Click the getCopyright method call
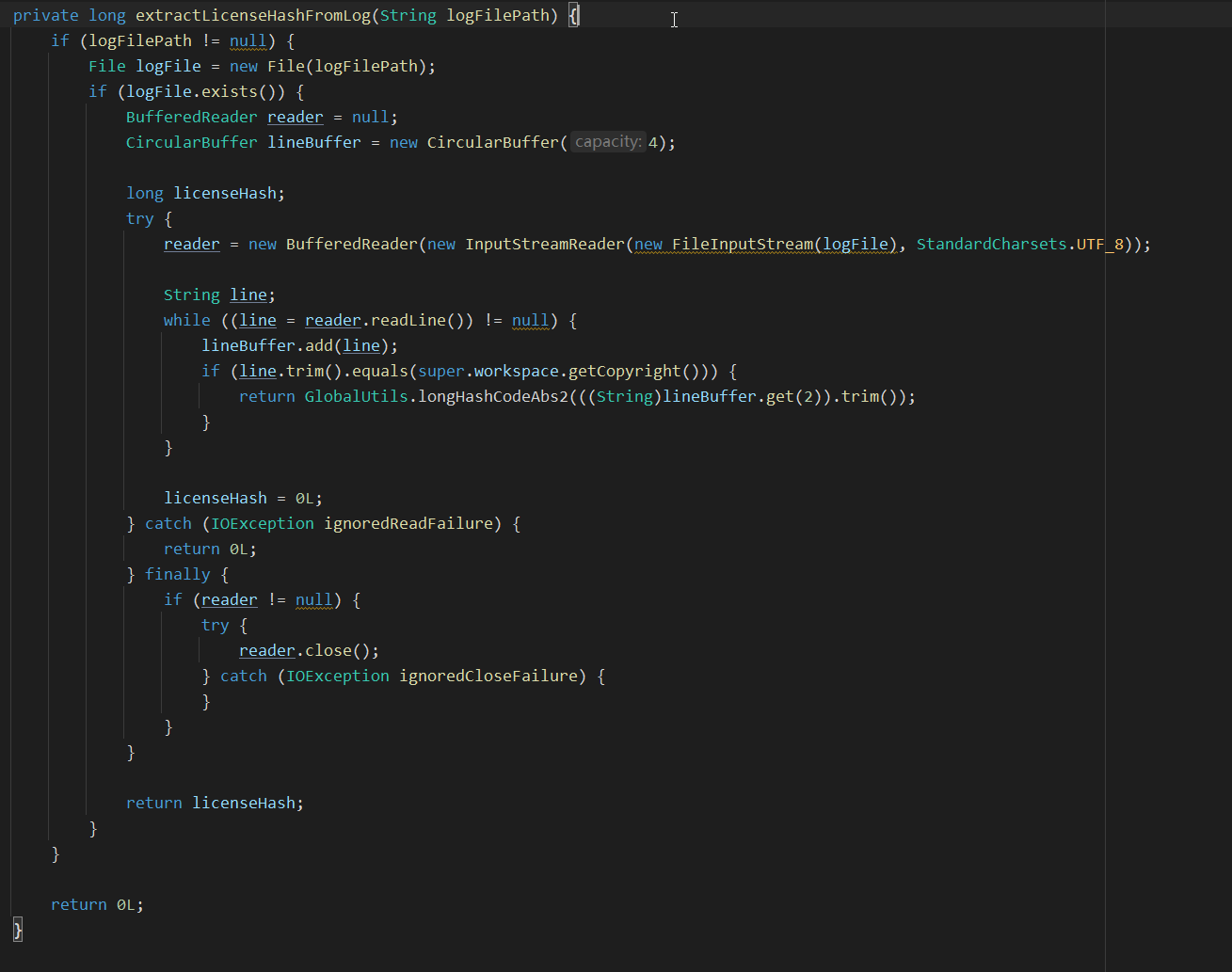This screenshot has width=1232, height=972. click(625, 371)
